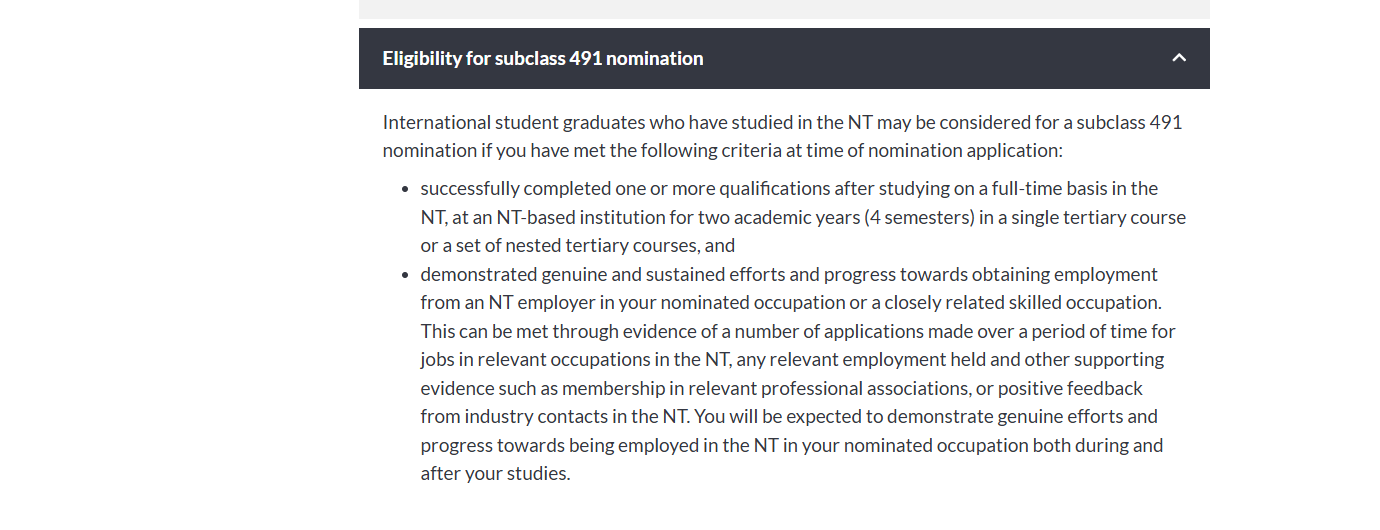Screen dimensions: 1380x530
Task: Click 'nomination if you have met the following criteria' line
Action: pyautogui.click(x=722, y=151)
